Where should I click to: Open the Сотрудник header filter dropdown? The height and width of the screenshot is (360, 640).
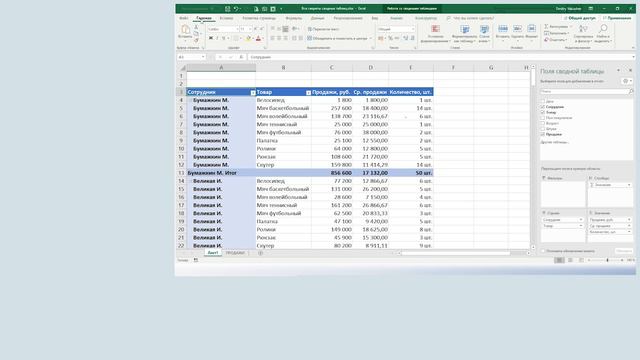coord(253,93)
